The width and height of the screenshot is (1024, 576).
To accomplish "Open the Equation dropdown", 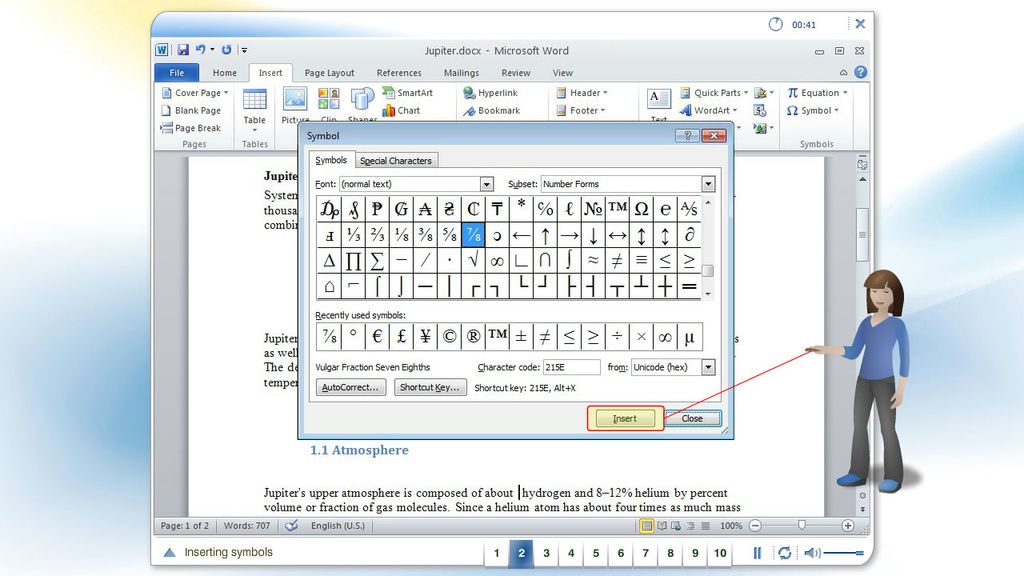I will coord(817,93).
